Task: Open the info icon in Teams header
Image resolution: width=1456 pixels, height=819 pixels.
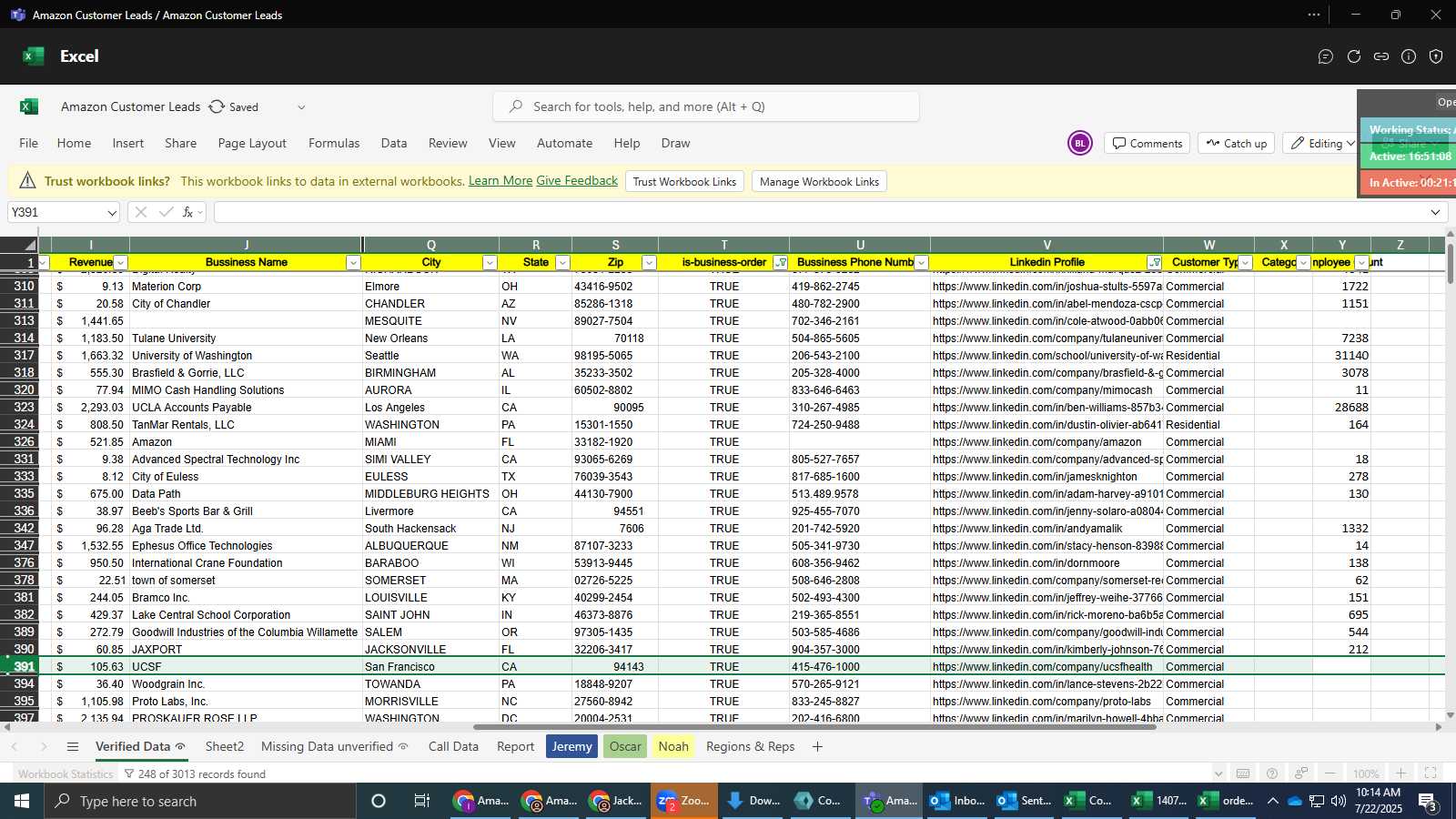Action: click(x=1409, y=56)
